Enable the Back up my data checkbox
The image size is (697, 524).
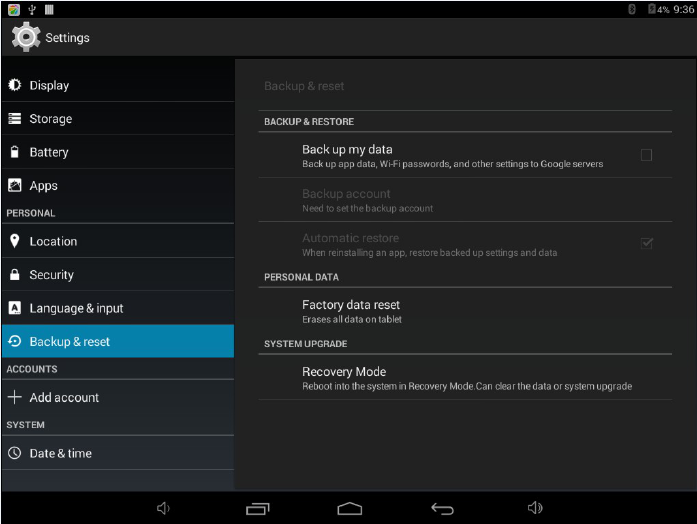click(x=646, y=155)
